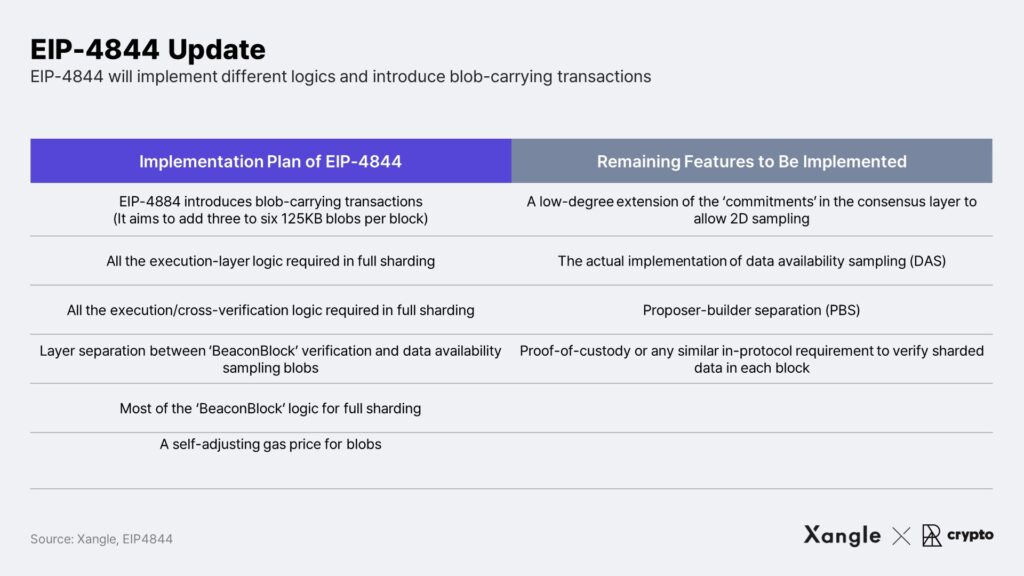Select the BeaconBlock layer separation cell

pyautogui.click(x=270, y=359)
